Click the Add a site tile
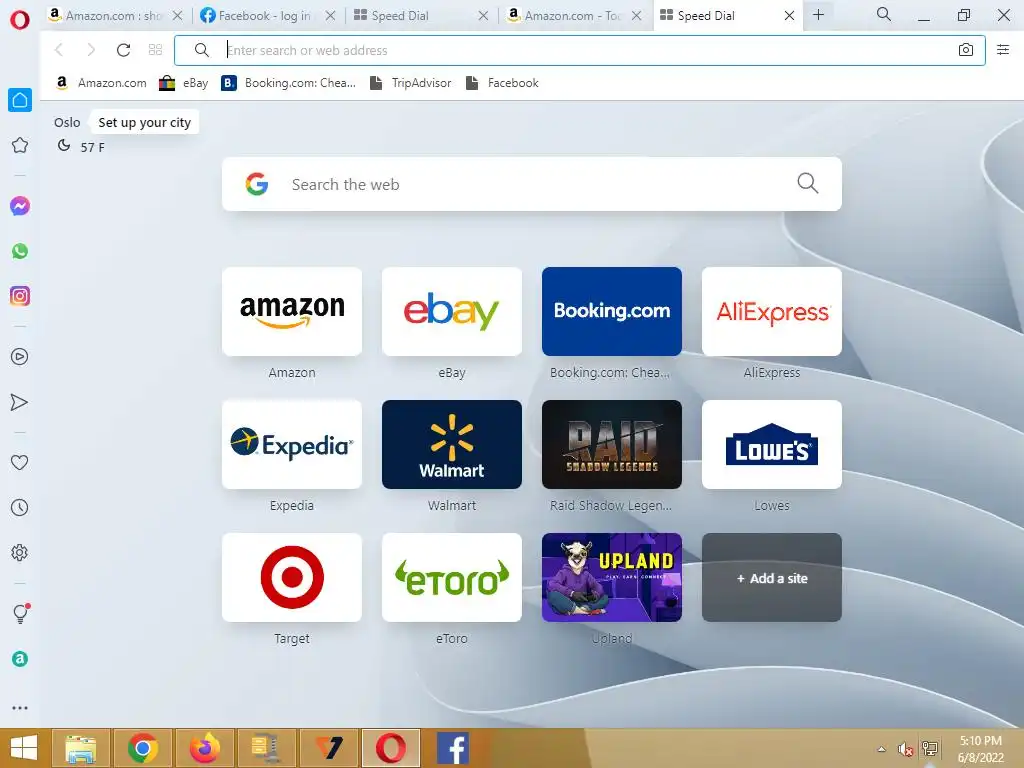 [x=772, y=578]
